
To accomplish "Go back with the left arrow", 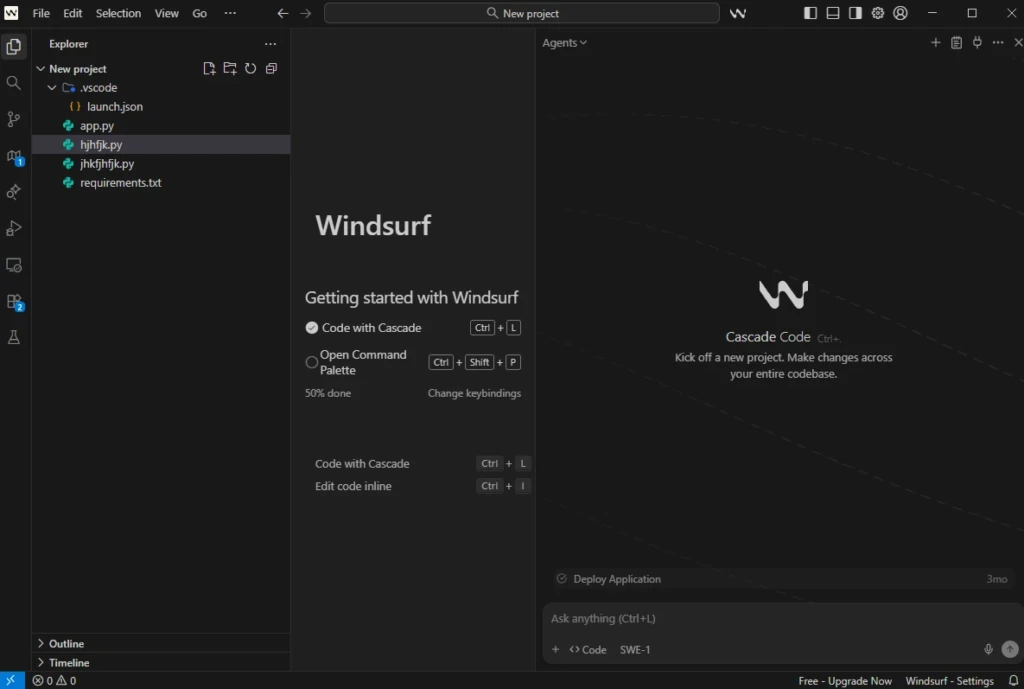I will pos(283,13).
